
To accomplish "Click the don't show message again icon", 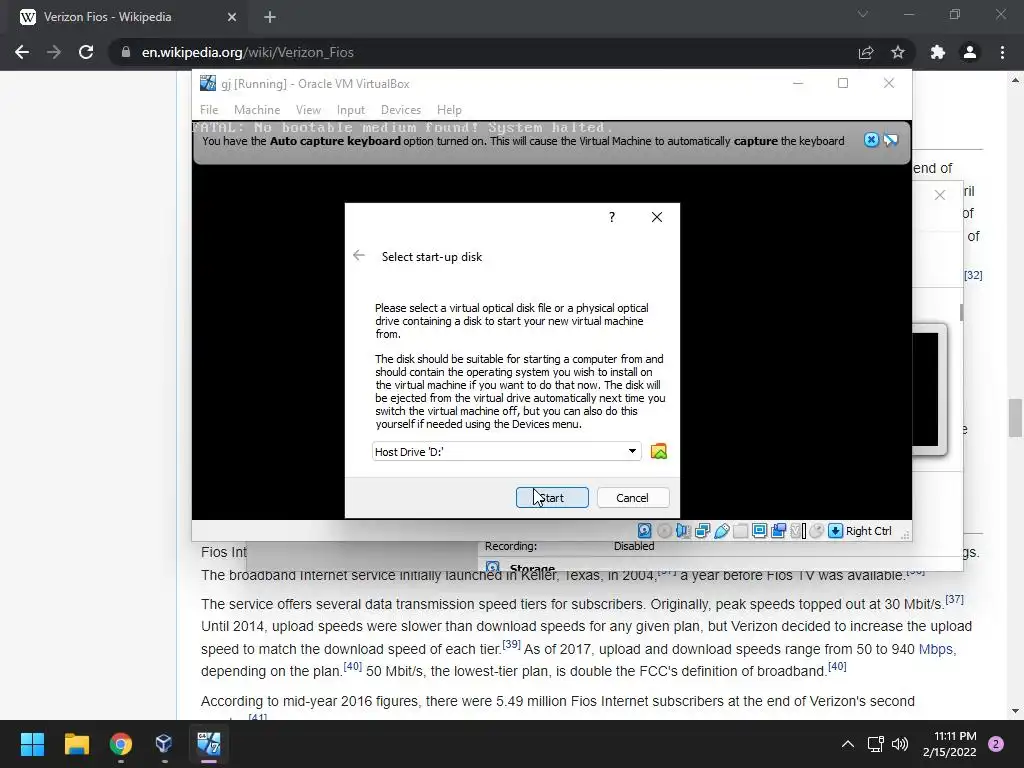I will tap(891, 140).
